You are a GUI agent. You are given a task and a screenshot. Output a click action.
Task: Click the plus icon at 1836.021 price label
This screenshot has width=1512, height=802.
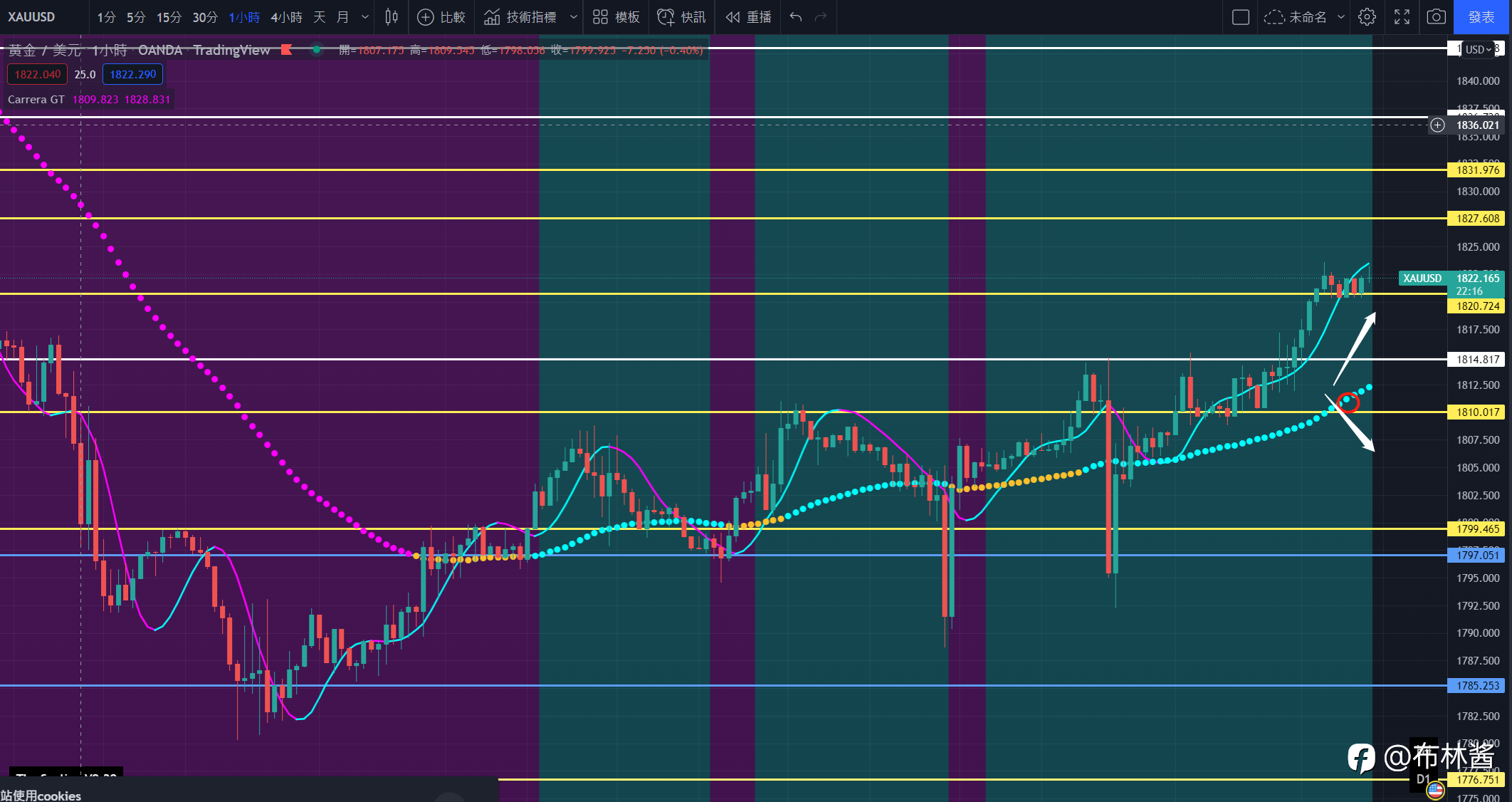coord(1437,125)
